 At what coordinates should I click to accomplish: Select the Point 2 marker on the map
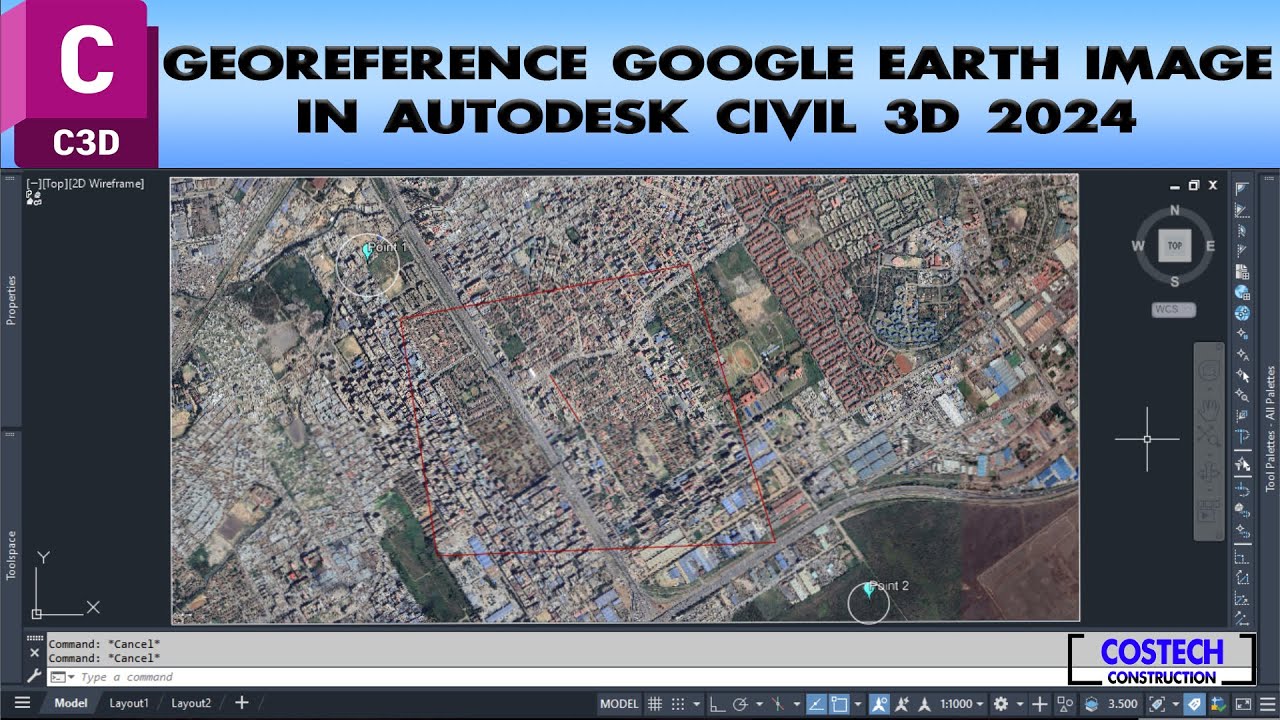coord(868,591)
